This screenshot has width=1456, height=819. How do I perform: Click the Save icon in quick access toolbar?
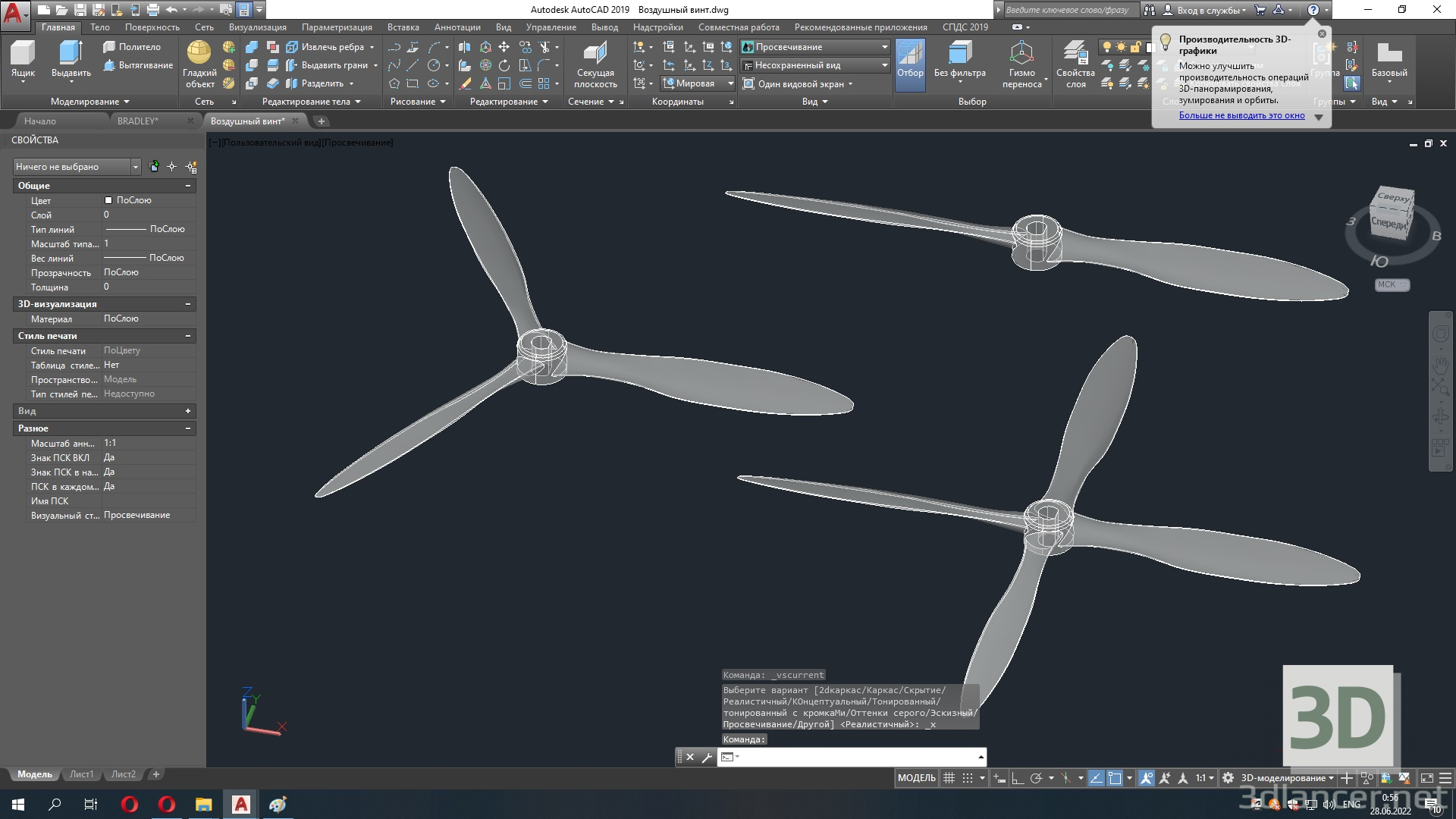click(80, 10)
